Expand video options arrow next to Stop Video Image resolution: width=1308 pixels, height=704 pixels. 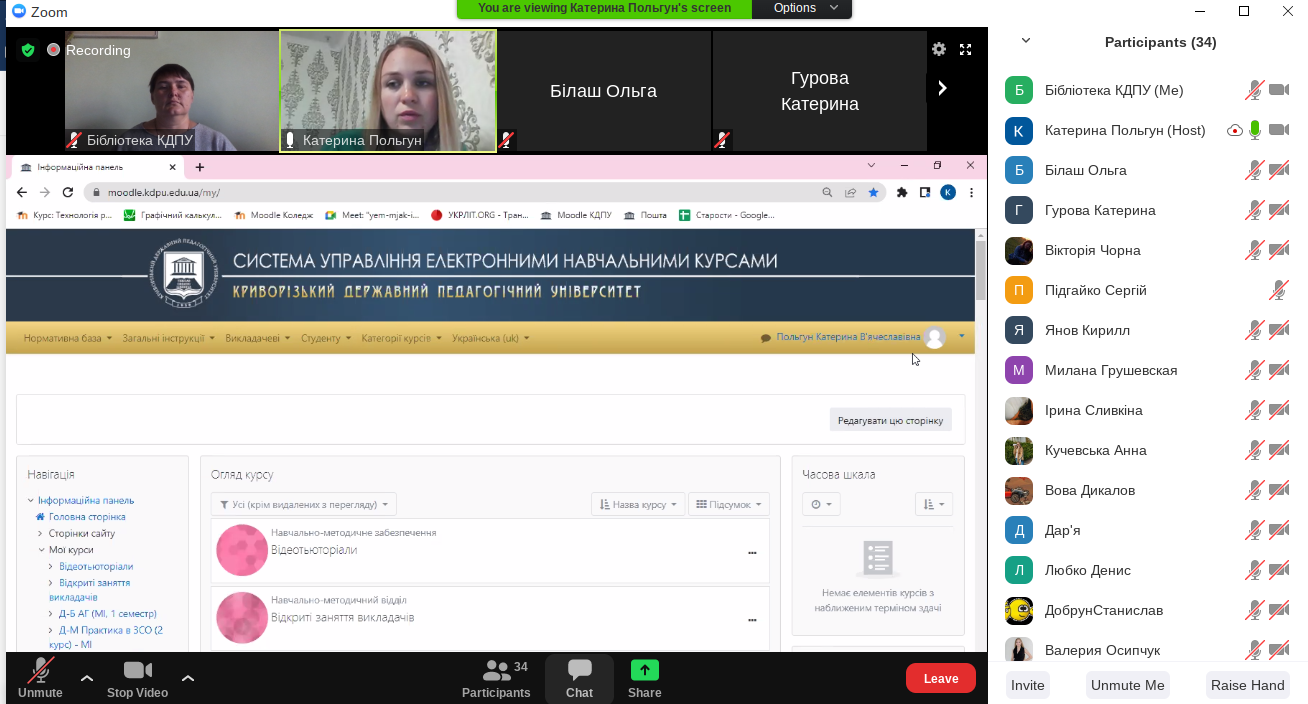pos(188,678)
